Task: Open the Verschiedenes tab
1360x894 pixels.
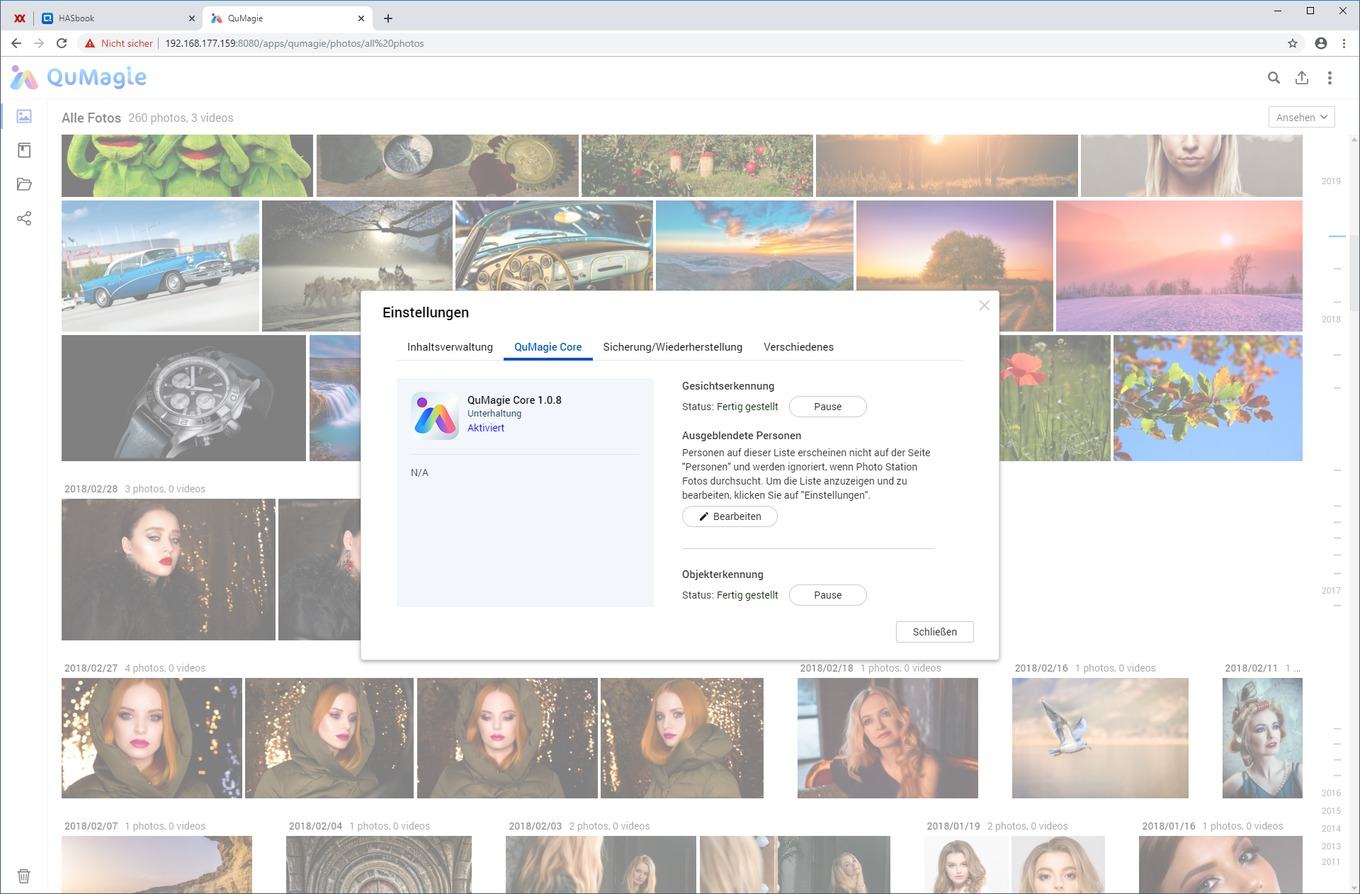Action: (799, 347)
